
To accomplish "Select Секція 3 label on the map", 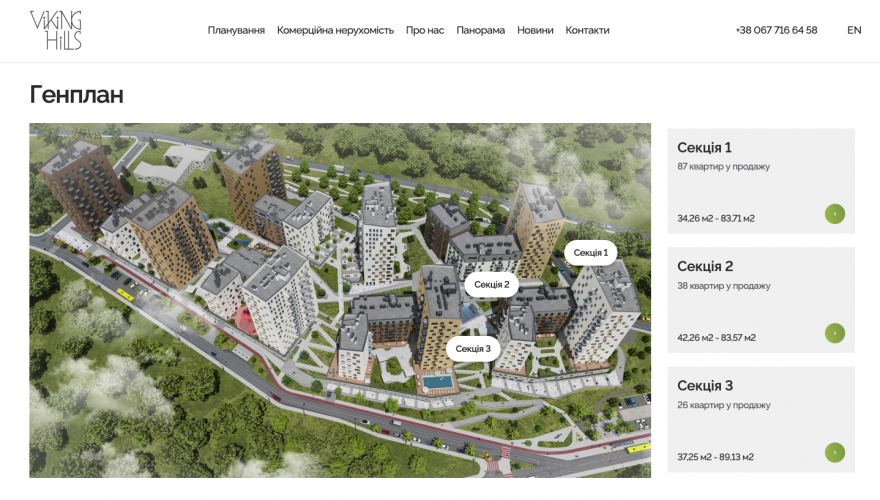I will pos(473,348).
